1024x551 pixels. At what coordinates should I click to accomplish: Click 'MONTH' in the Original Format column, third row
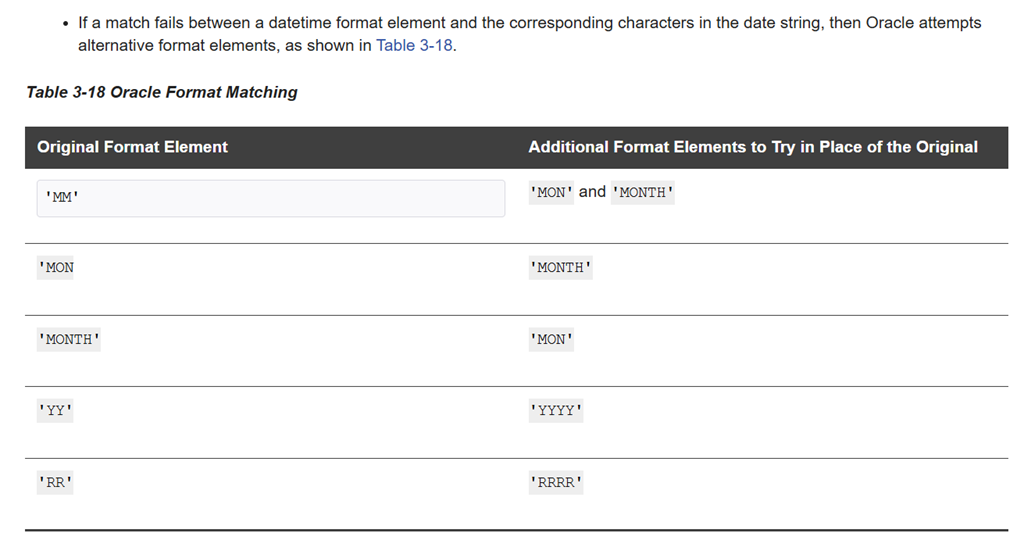pos(69,339)
